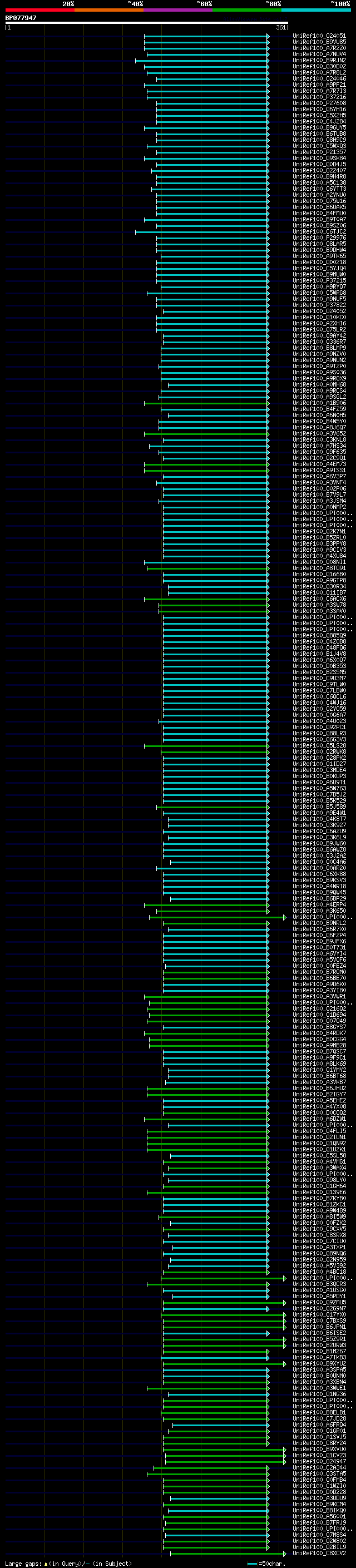Select the UniRef100_Q4FLI5 label
The image size is (356, 1568).
[319, 1131]
